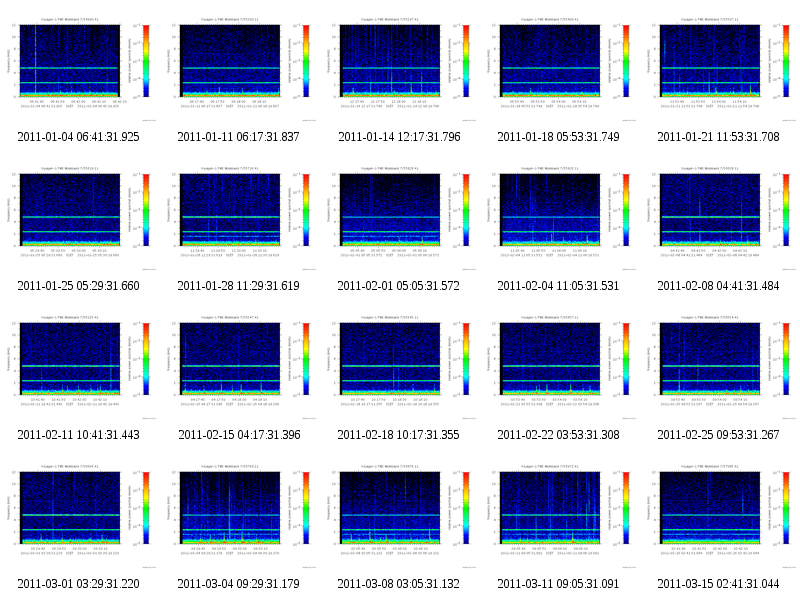Screen dimensions: 800x596
Task: Click the caption text 2011-01-28 11:29:31.619
Action: click(x=238, y=286)
